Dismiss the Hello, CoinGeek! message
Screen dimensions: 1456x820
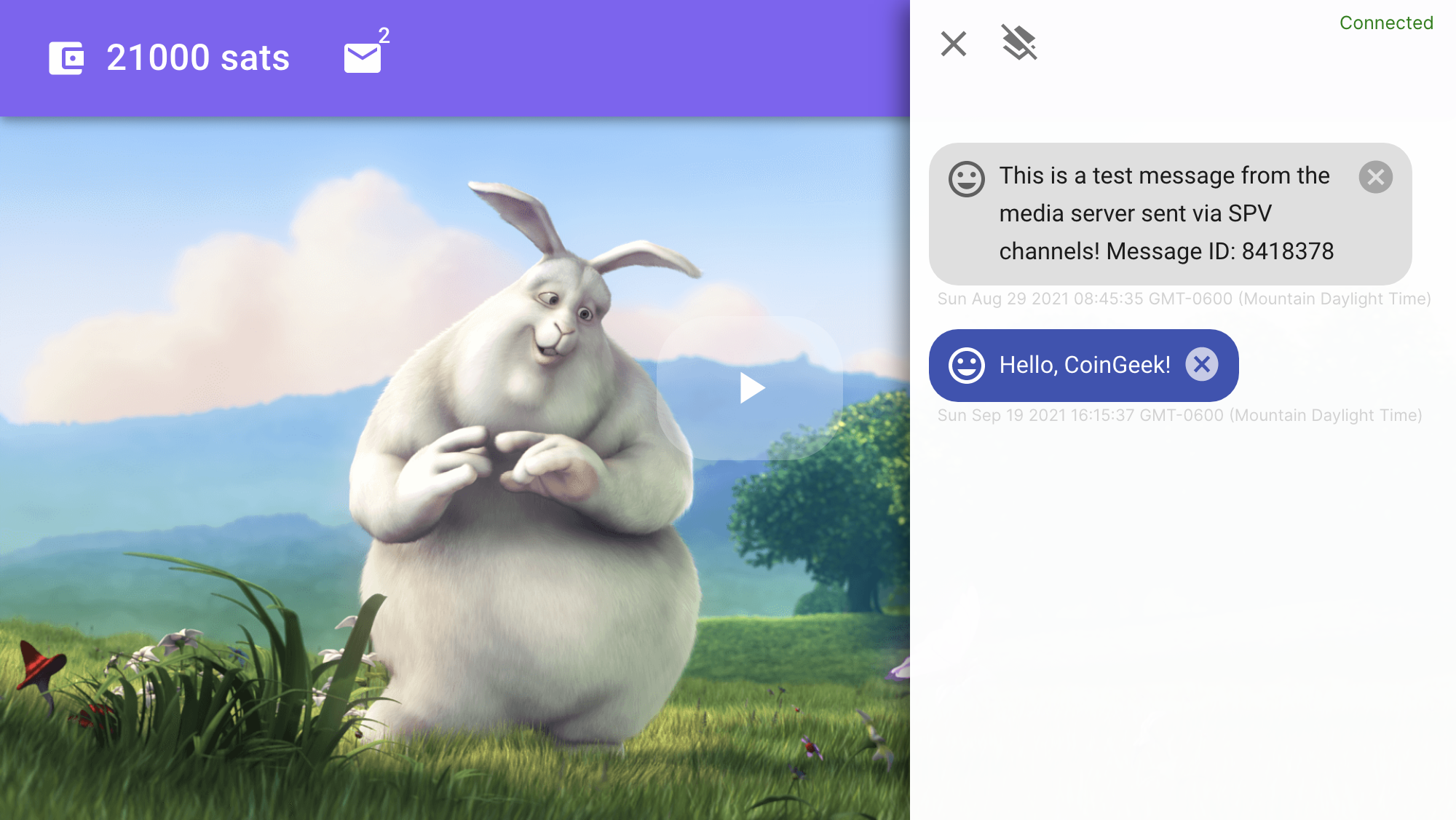tap(1202, 364)
